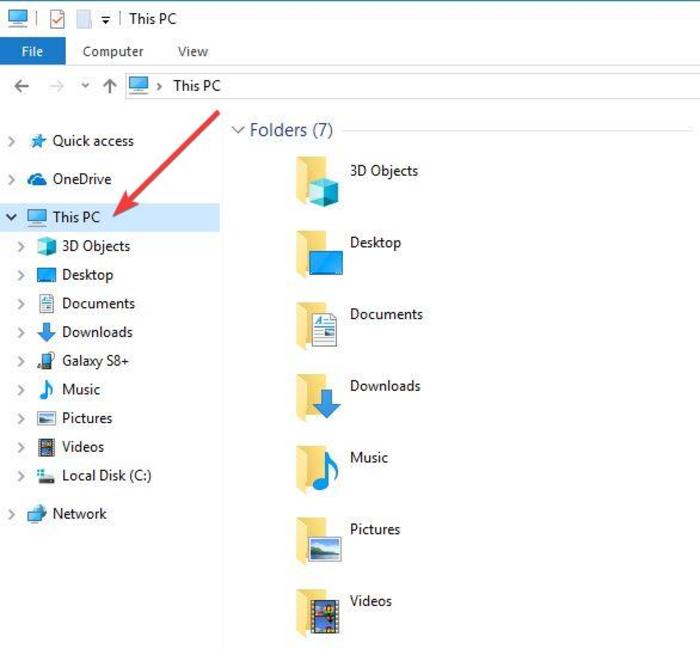The height and width of the screenshot is (649, 700).
Task: Click the Pictures label in main pane
Action: coord(375,529)
